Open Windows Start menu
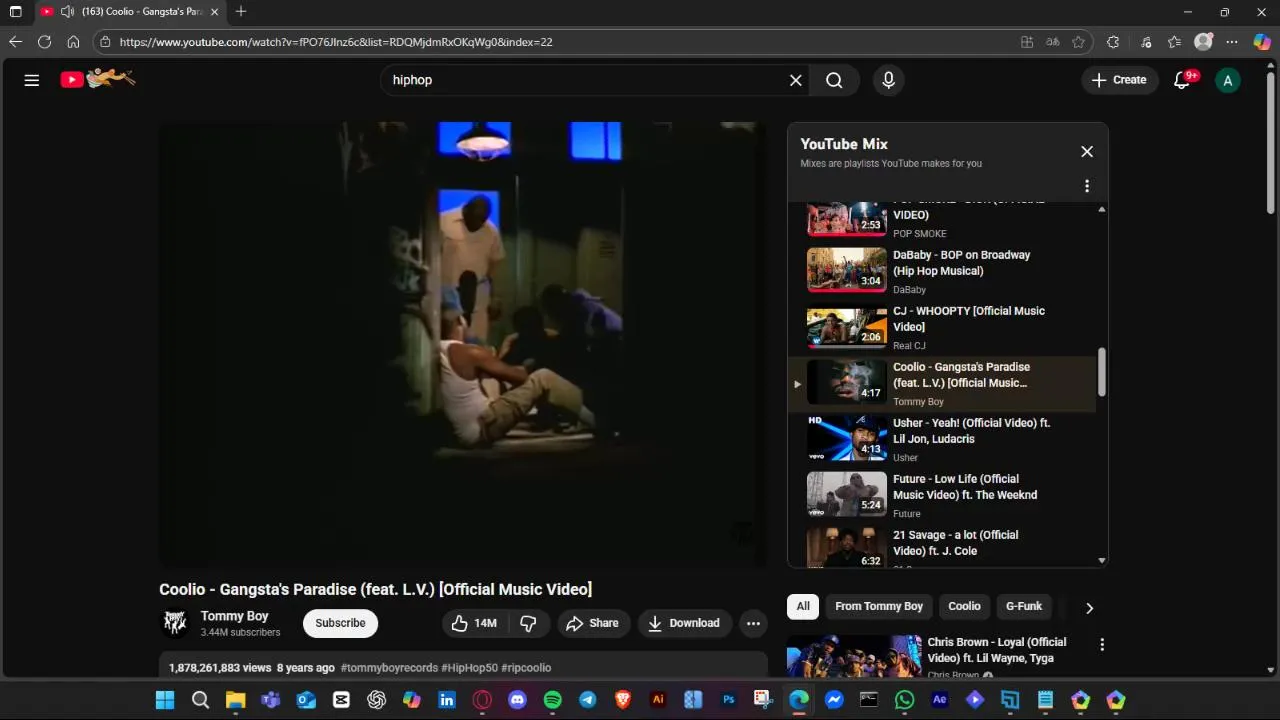Image resolution: width=1280 pixels, height=720 pixels. [x=165, y=700]
